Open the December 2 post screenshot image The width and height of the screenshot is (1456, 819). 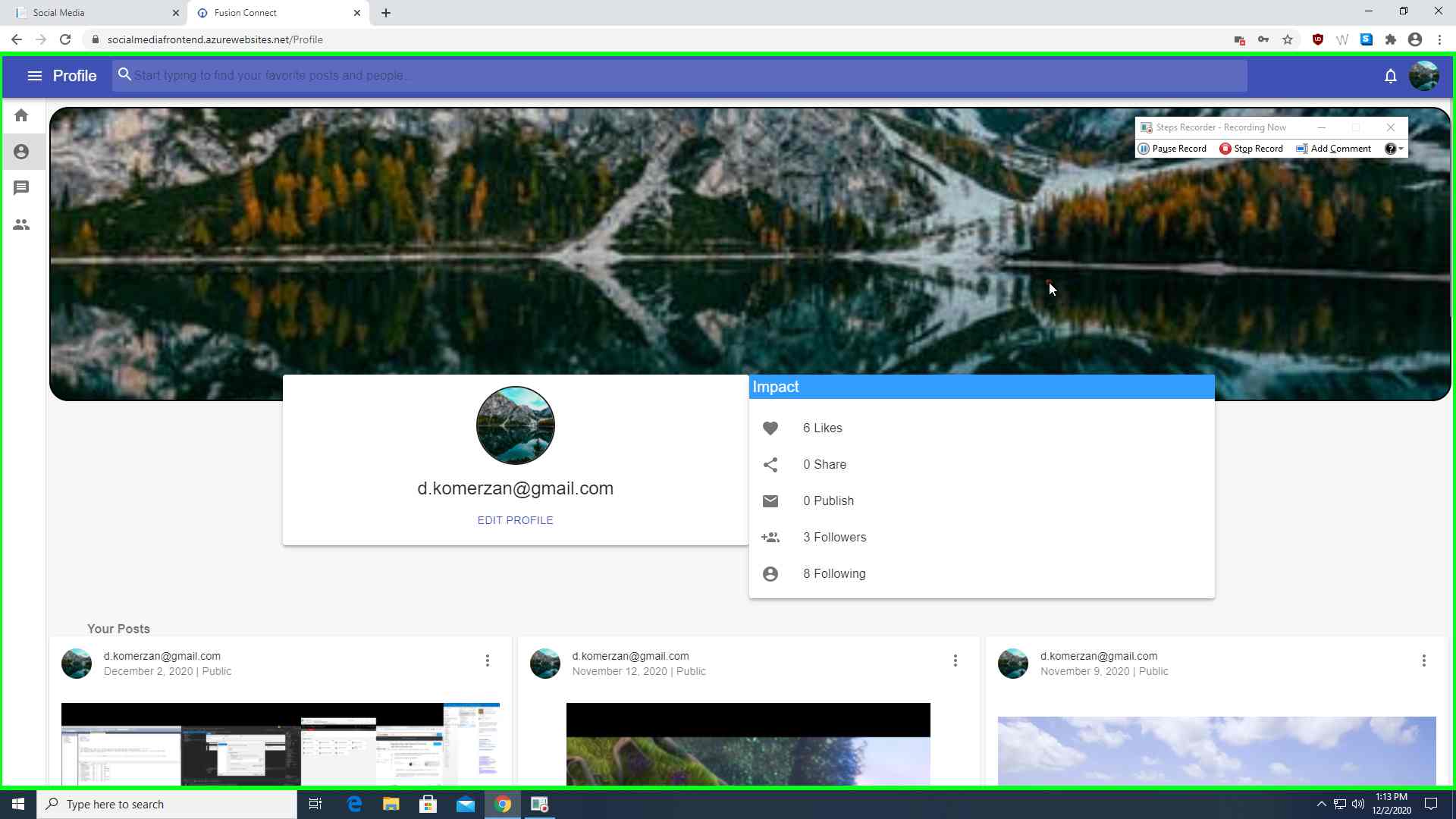click(281, 744)
